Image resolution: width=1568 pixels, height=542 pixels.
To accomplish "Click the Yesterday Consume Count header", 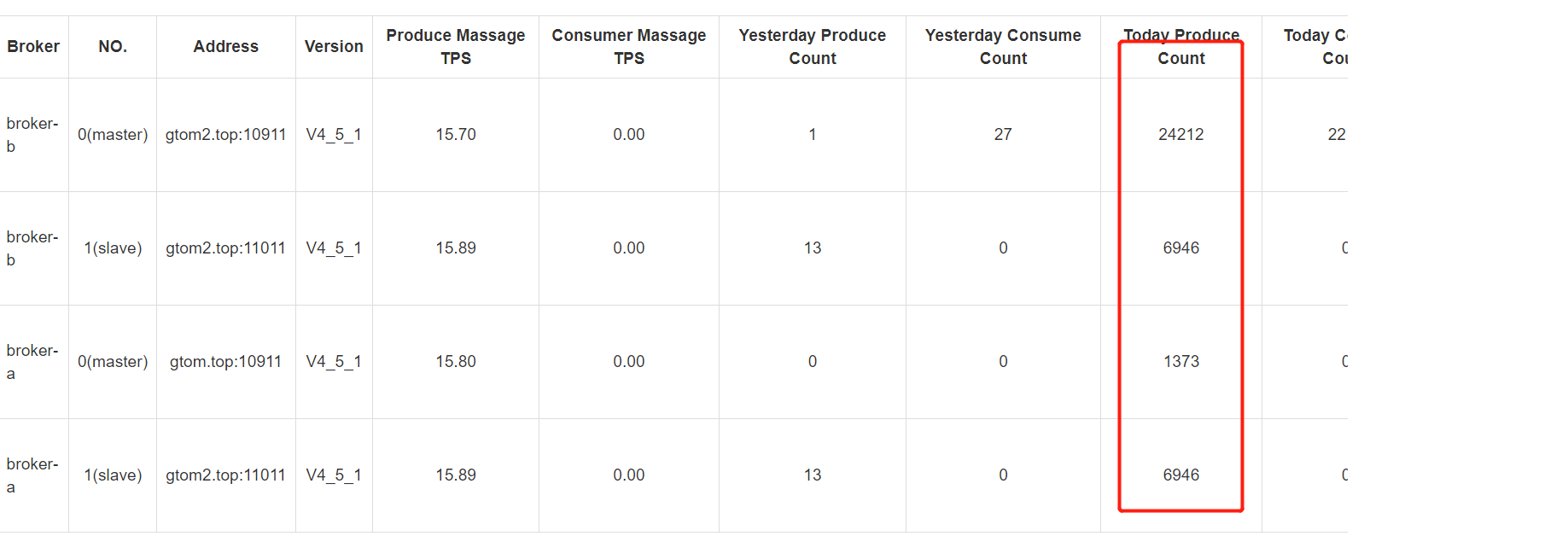I will tap(1003, 47).
